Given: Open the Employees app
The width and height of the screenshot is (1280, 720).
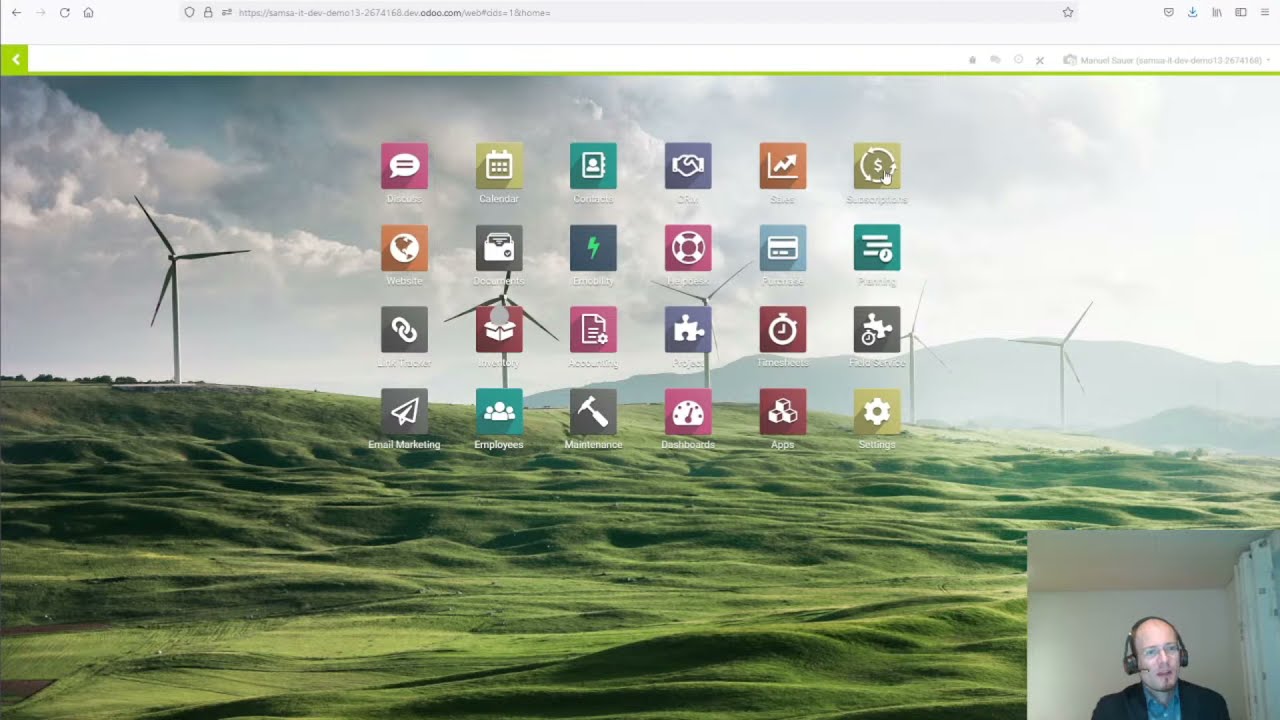Looking at the screenshot, I should click(498, 412).
